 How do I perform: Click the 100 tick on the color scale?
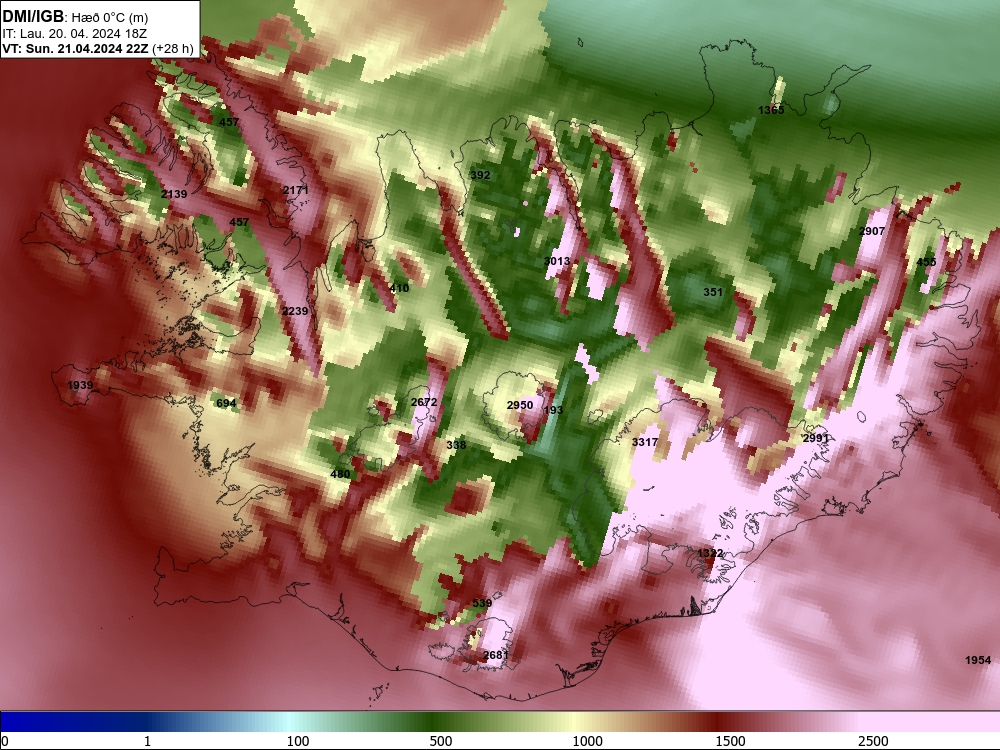[298, 741]
